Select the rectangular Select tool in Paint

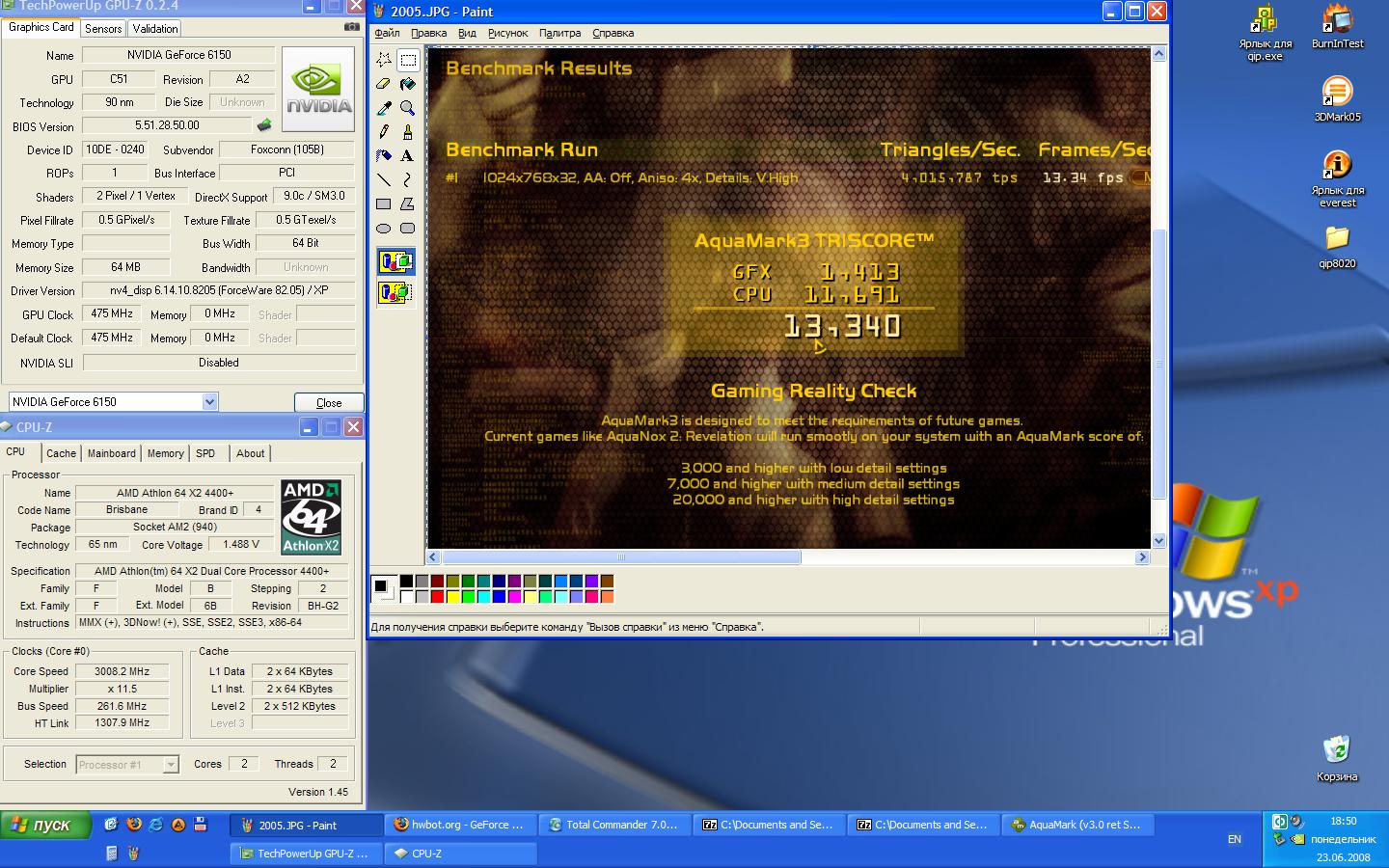point(408,60)
